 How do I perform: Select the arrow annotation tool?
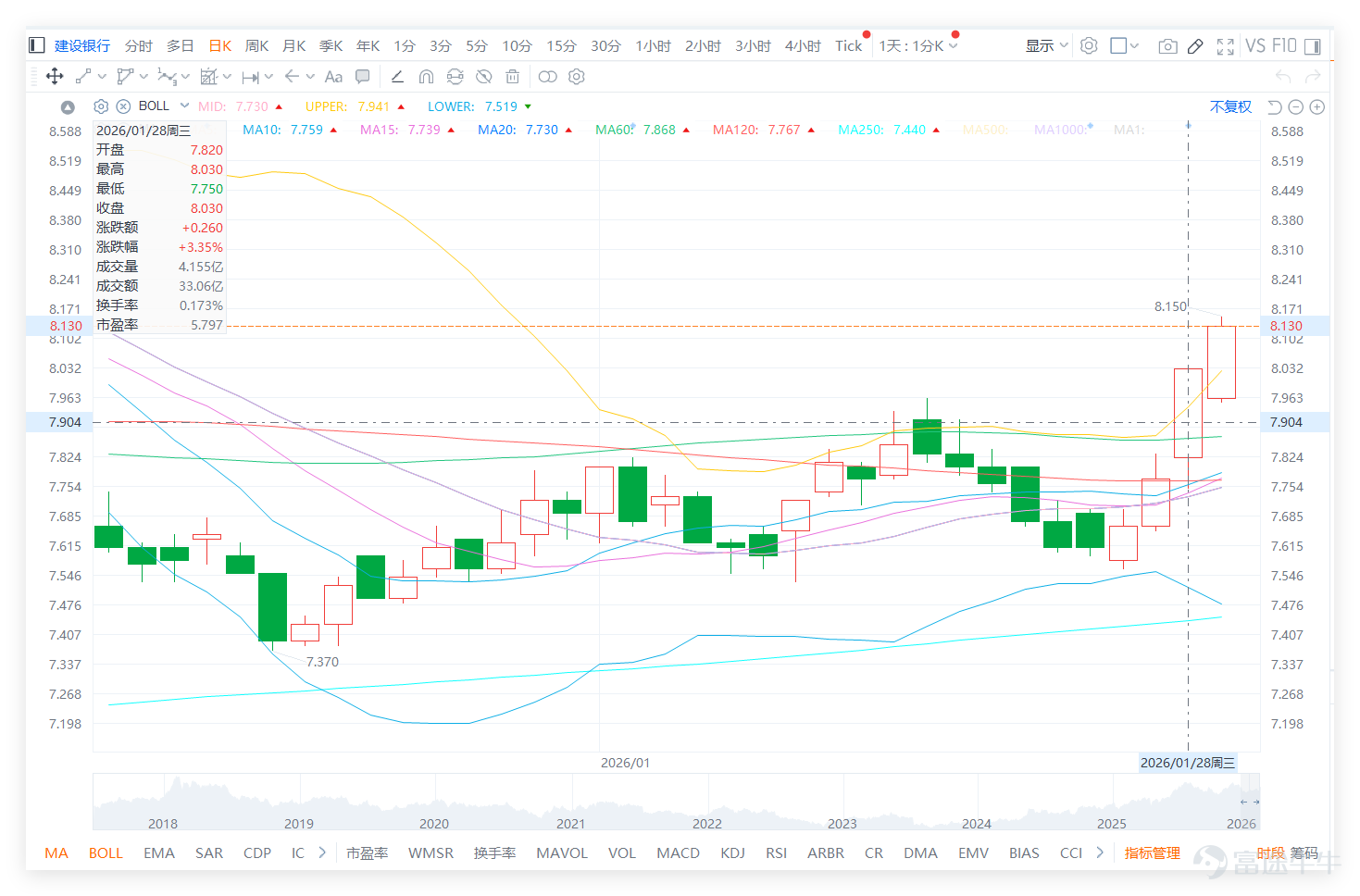point(293,77)
